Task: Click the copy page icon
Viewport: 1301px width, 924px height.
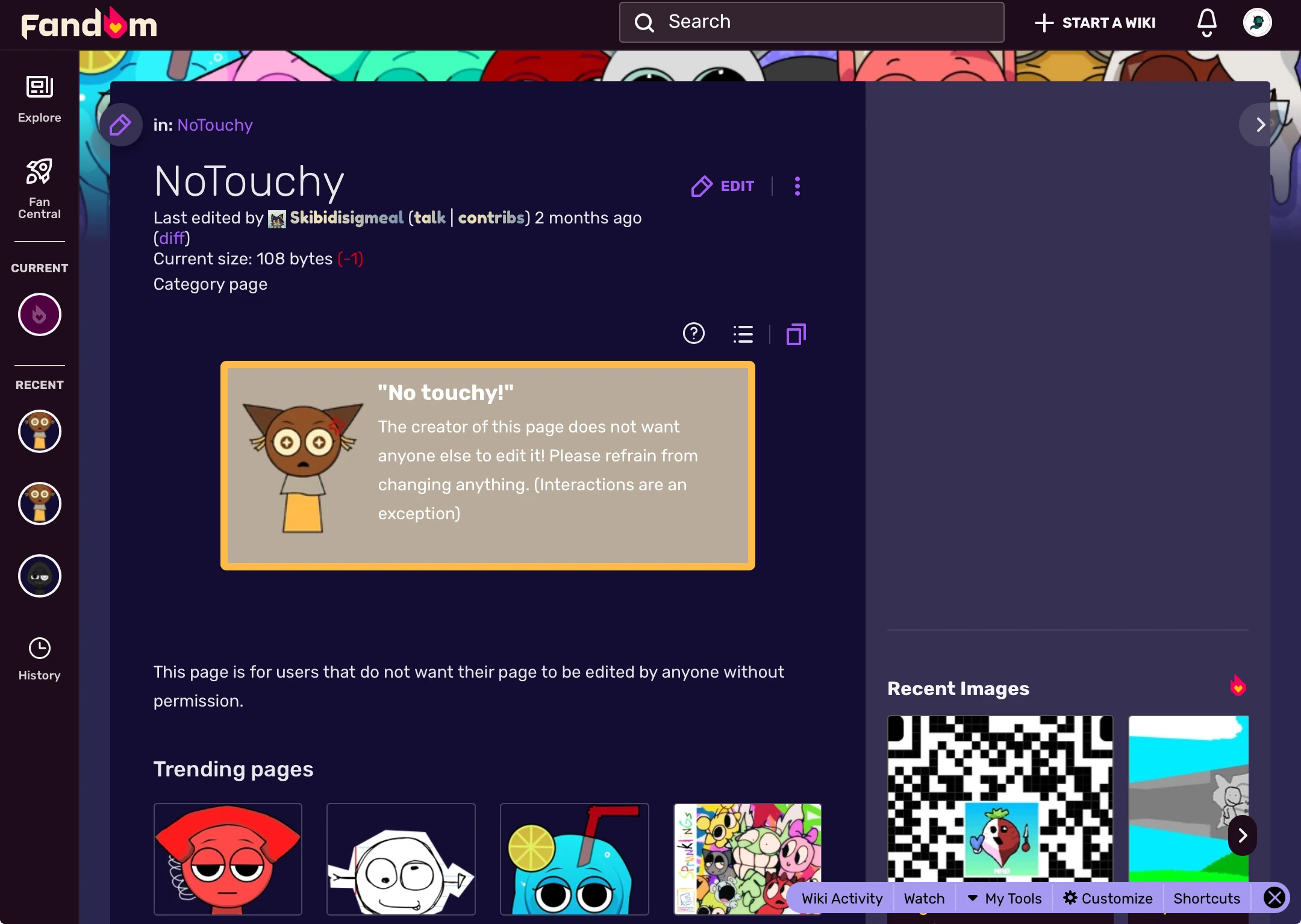Action: click(x=795, y=334)
